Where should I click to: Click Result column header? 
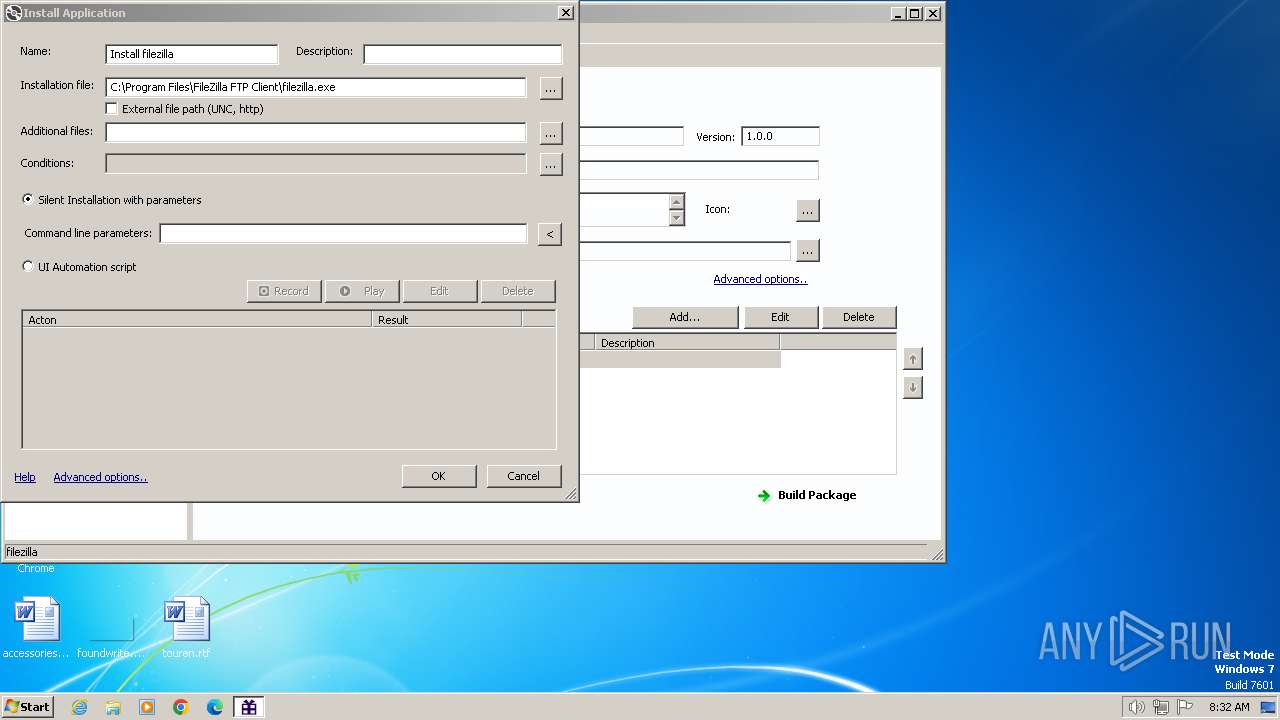coord(447,320)
